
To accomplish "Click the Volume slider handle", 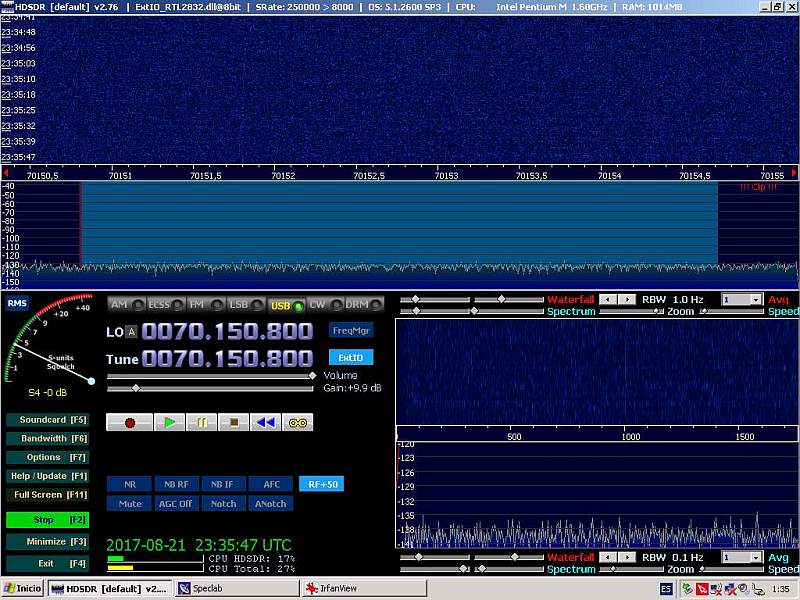I will (312, 376).
